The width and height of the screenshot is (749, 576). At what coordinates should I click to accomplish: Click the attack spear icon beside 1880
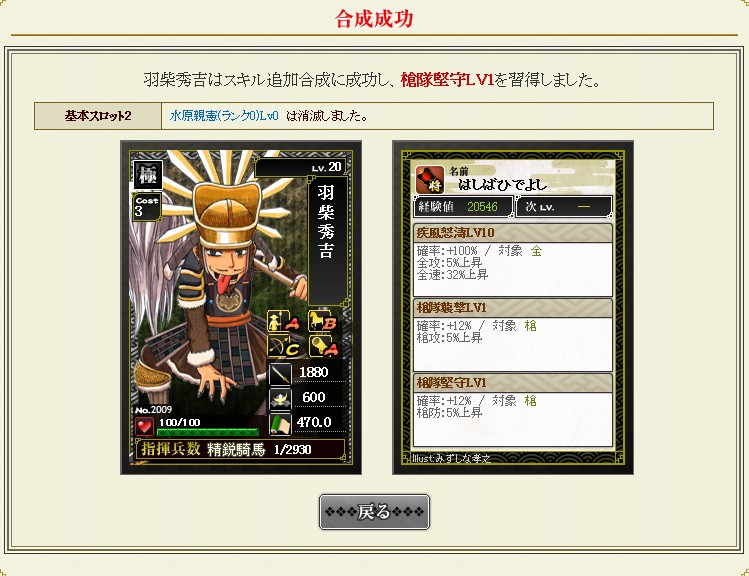click(x=280, y=373)
